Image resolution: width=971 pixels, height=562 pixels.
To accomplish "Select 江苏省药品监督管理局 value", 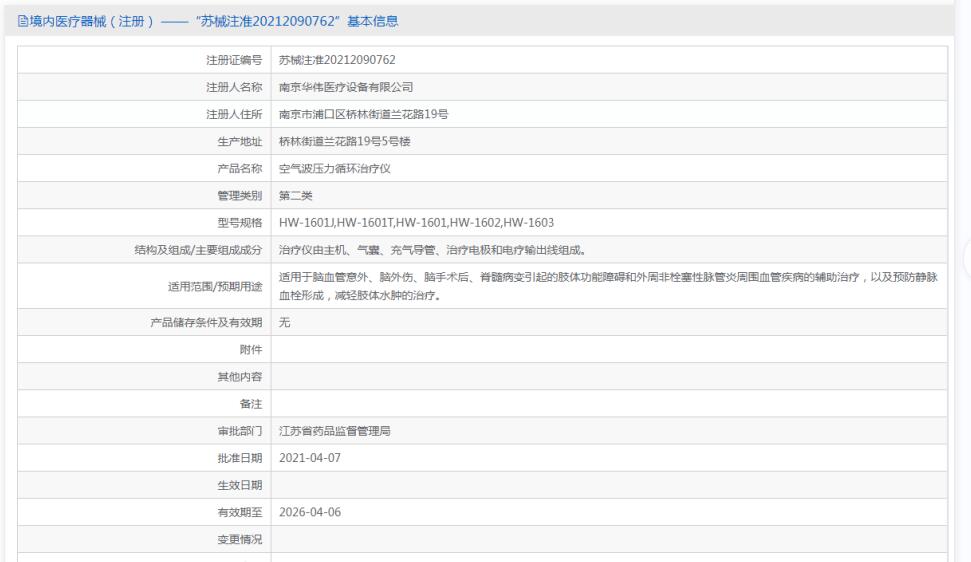I will point(334,431).
